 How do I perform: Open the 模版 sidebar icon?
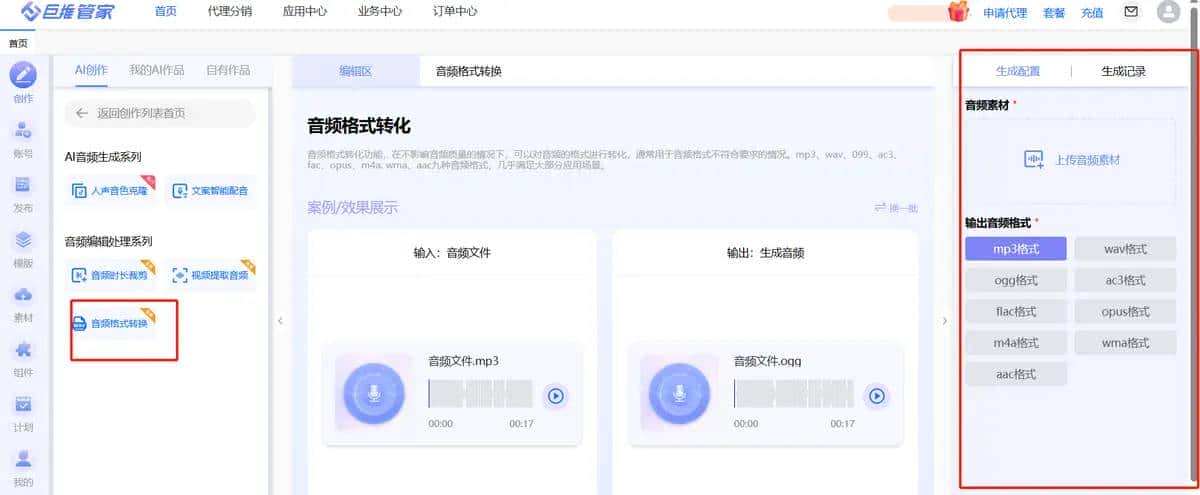[23, 241]
